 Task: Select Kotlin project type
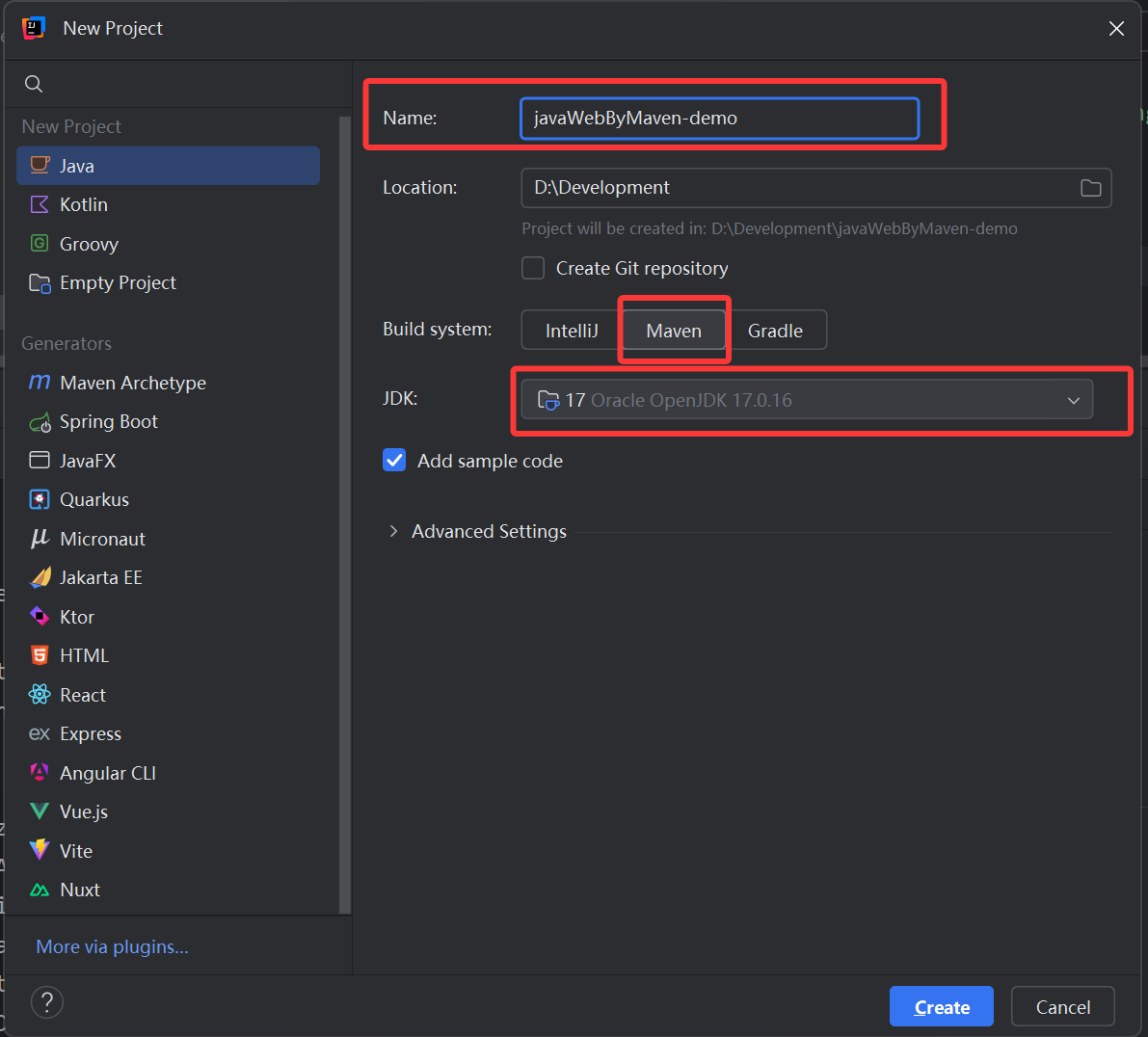168,204
